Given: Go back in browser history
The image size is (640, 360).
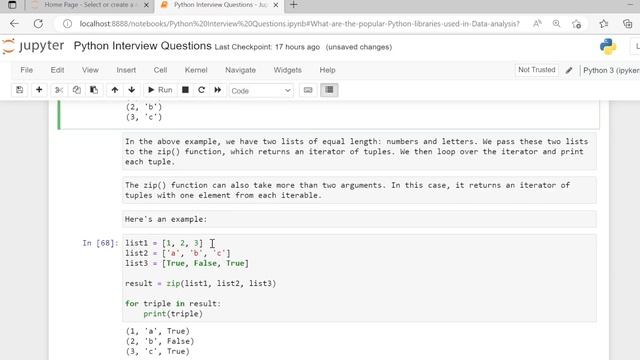Looking at the screenshot, I should point(14,24).
